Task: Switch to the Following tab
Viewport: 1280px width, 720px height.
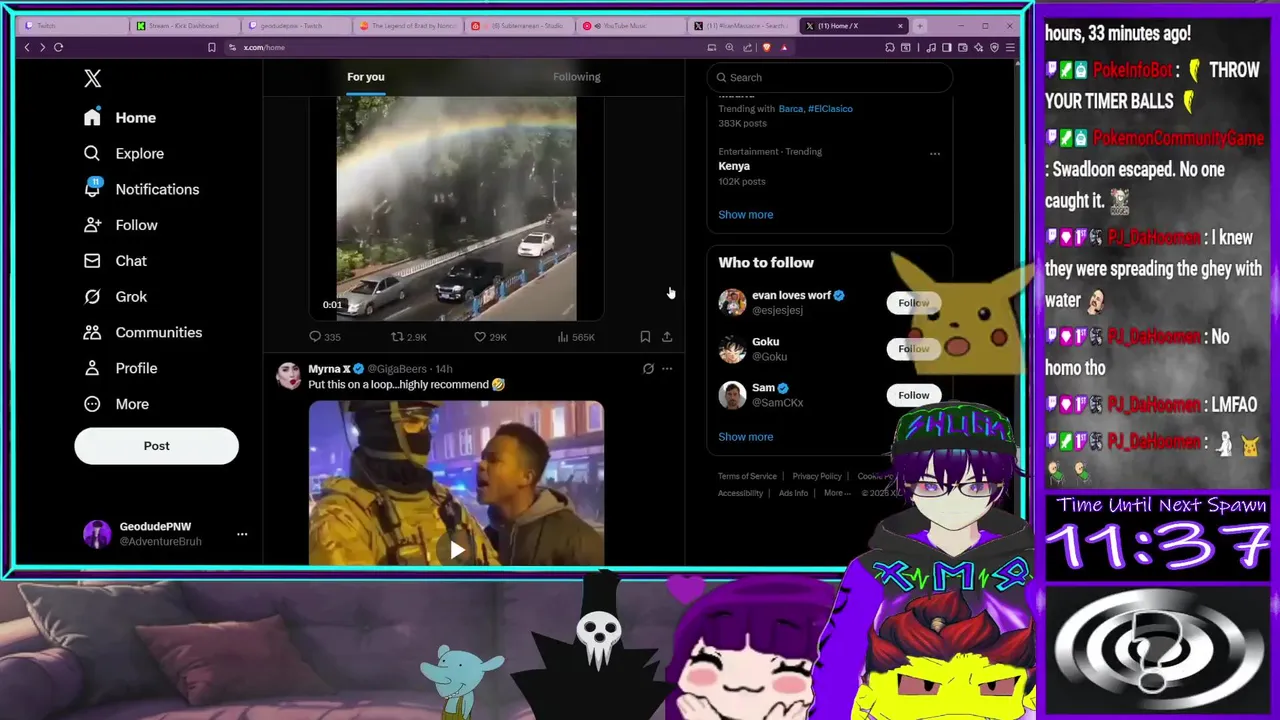Action: (577, 77)
